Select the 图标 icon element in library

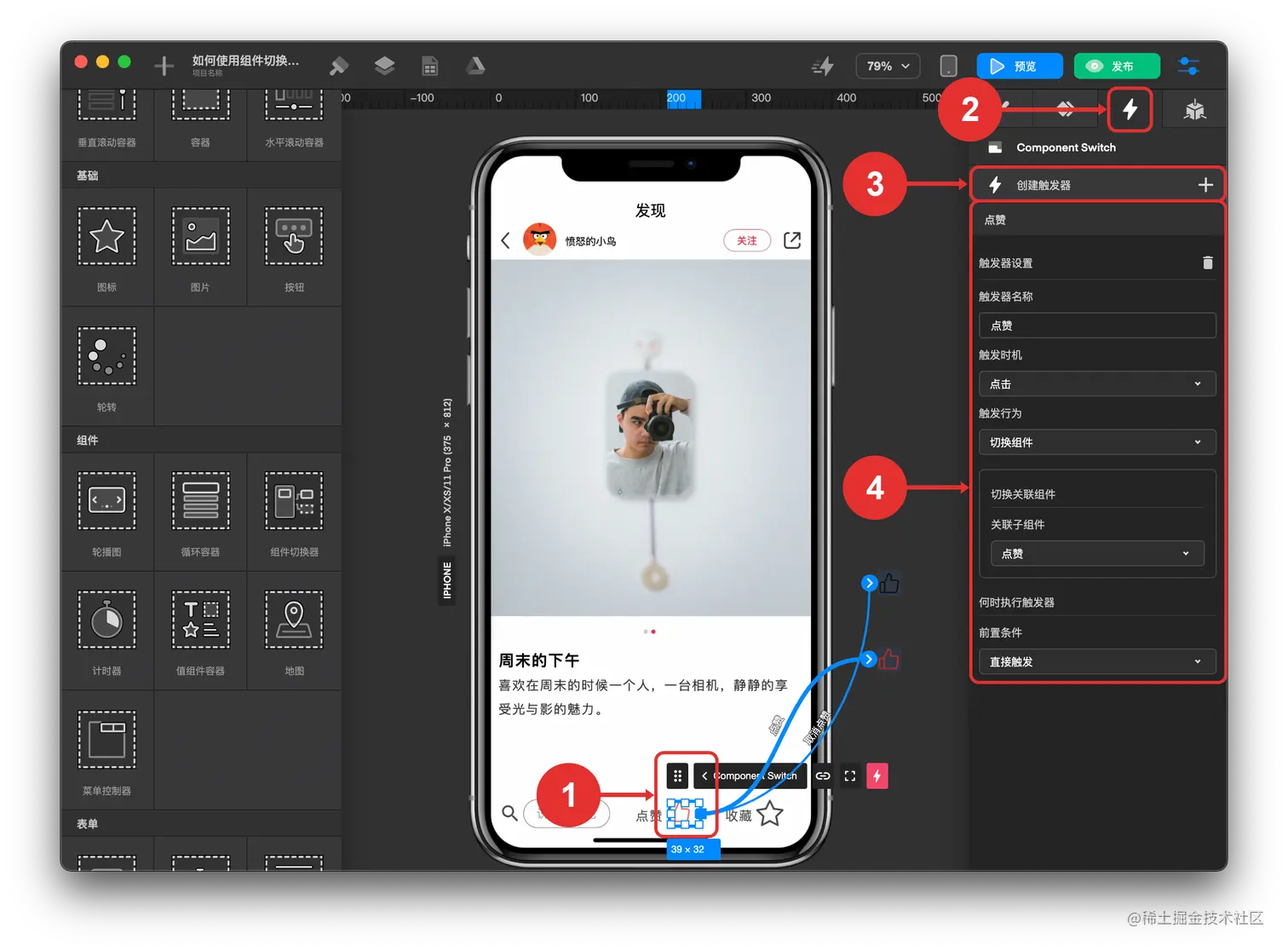click(x=106, y=247)
